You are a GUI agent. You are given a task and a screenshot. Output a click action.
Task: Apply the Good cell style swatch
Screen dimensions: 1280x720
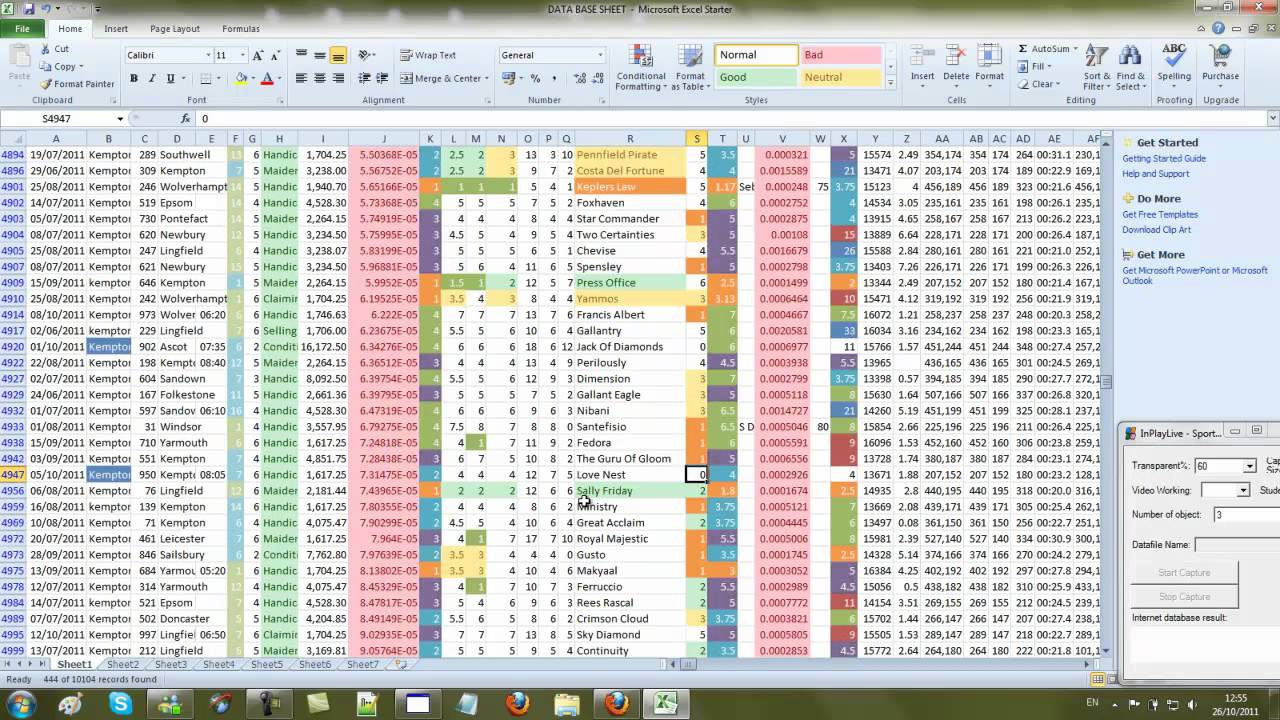(756, 77)
